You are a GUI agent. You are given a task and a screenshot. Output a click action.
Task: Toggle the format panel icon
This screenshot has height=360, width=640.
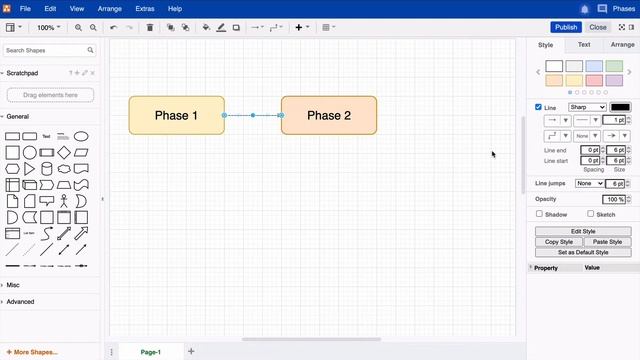(x=631, y=27)
